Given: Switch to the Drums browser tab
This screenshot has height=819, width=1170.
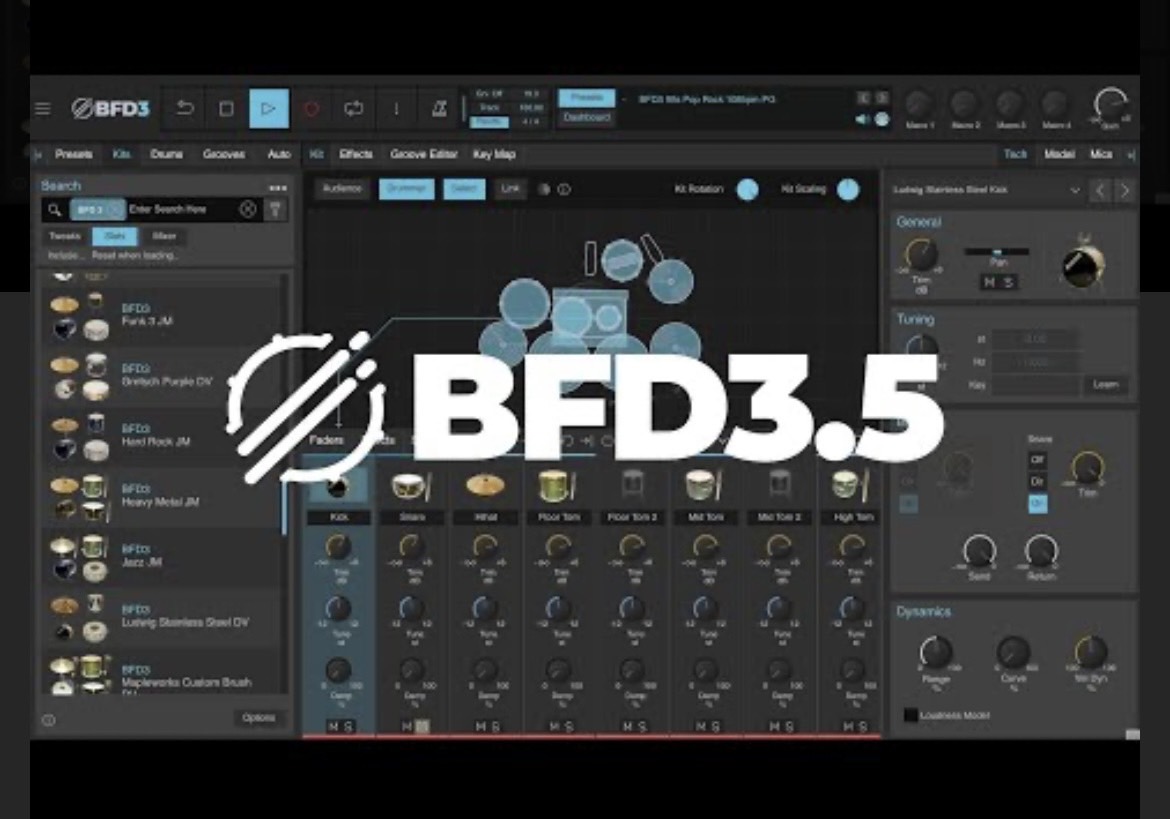Looking at the screenshot, I should click(166, 154).
